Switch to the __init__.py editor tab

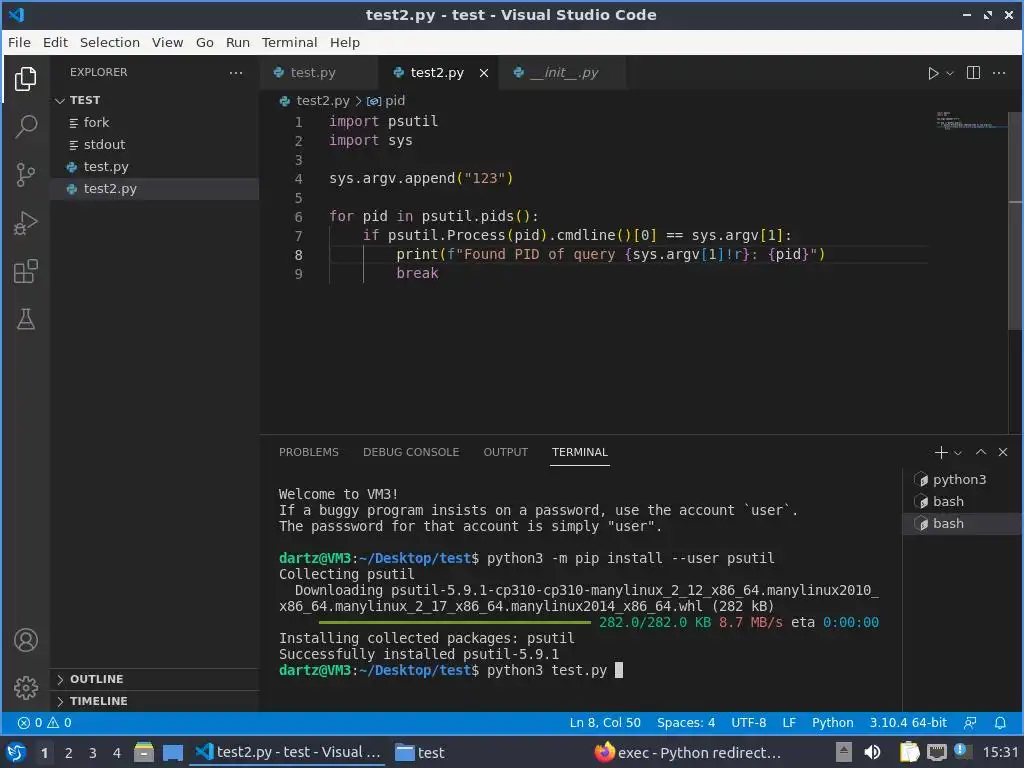coord(562,72)
